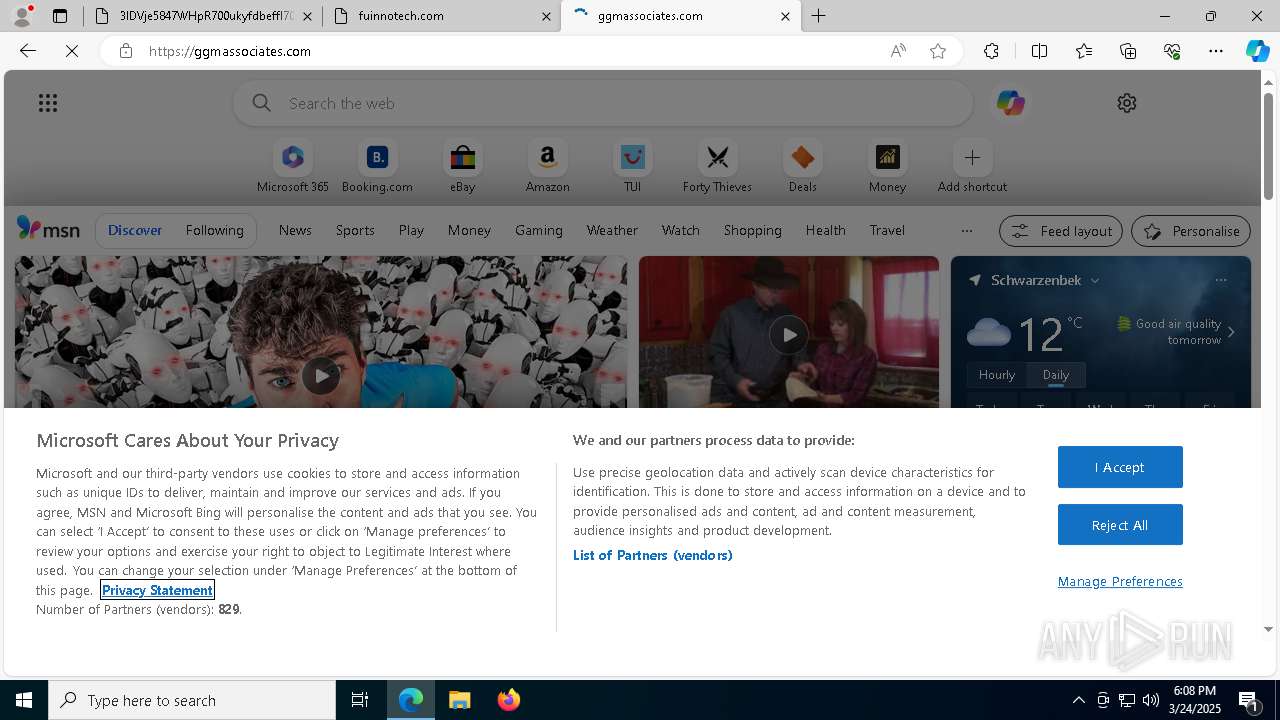Open the Booking.com shortcut

[377, 166]
